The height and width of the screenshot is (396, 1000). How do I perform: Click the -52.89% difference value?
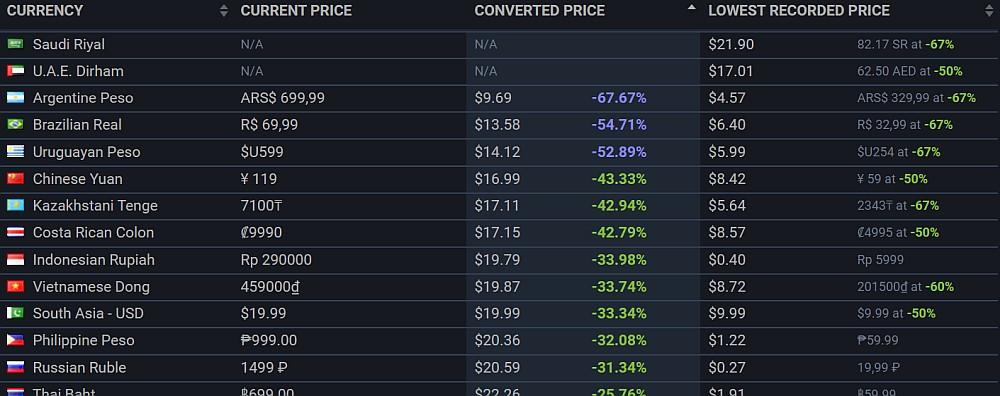tap(619, 152)
